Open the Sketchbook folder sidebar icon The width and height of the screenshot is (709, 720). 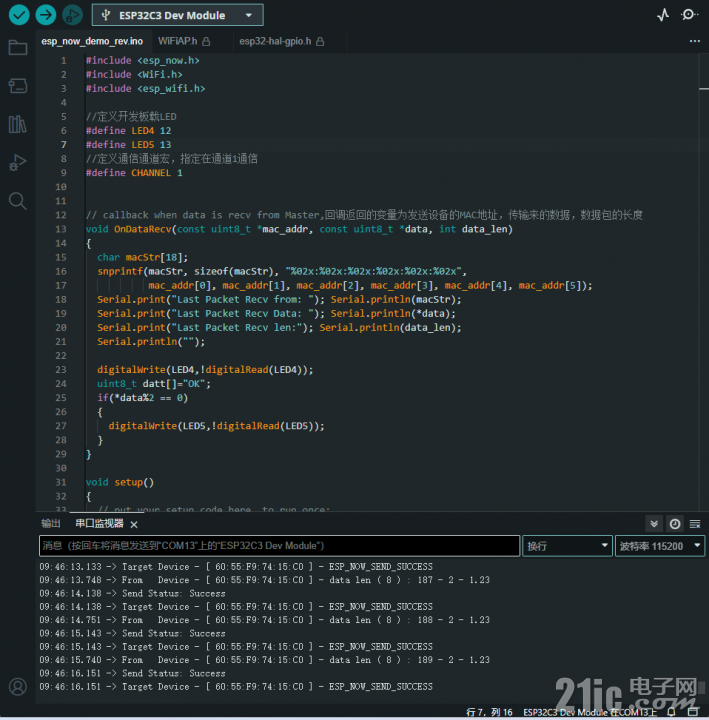(x=18, y=47)
